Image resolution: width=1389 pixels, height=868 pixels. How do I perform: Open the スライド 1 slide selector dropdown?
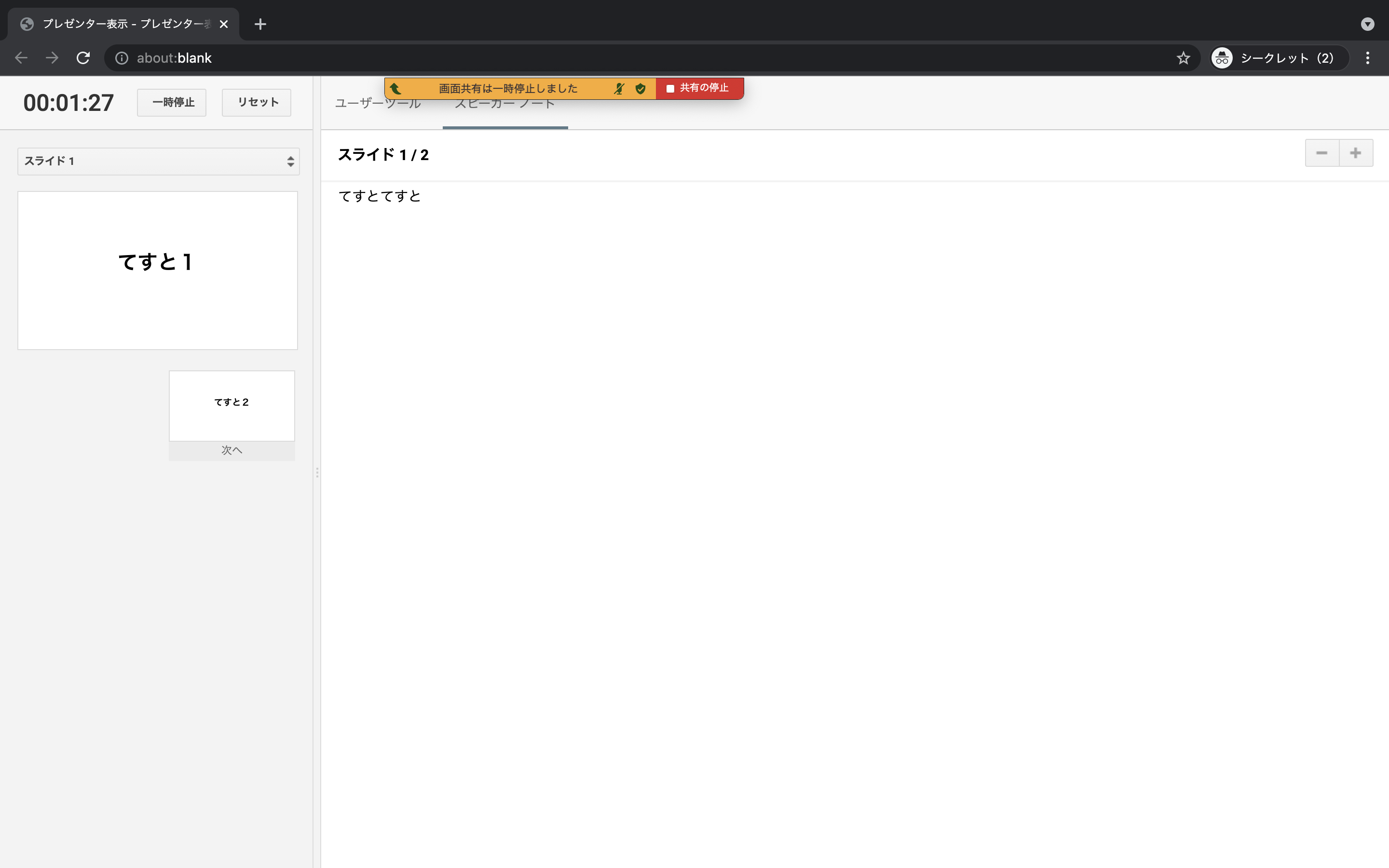[x=158, y=162]
